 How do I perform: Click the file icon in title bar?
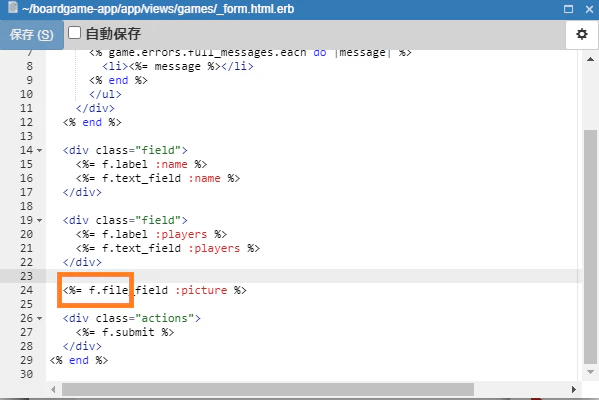[x=13, y=8]
